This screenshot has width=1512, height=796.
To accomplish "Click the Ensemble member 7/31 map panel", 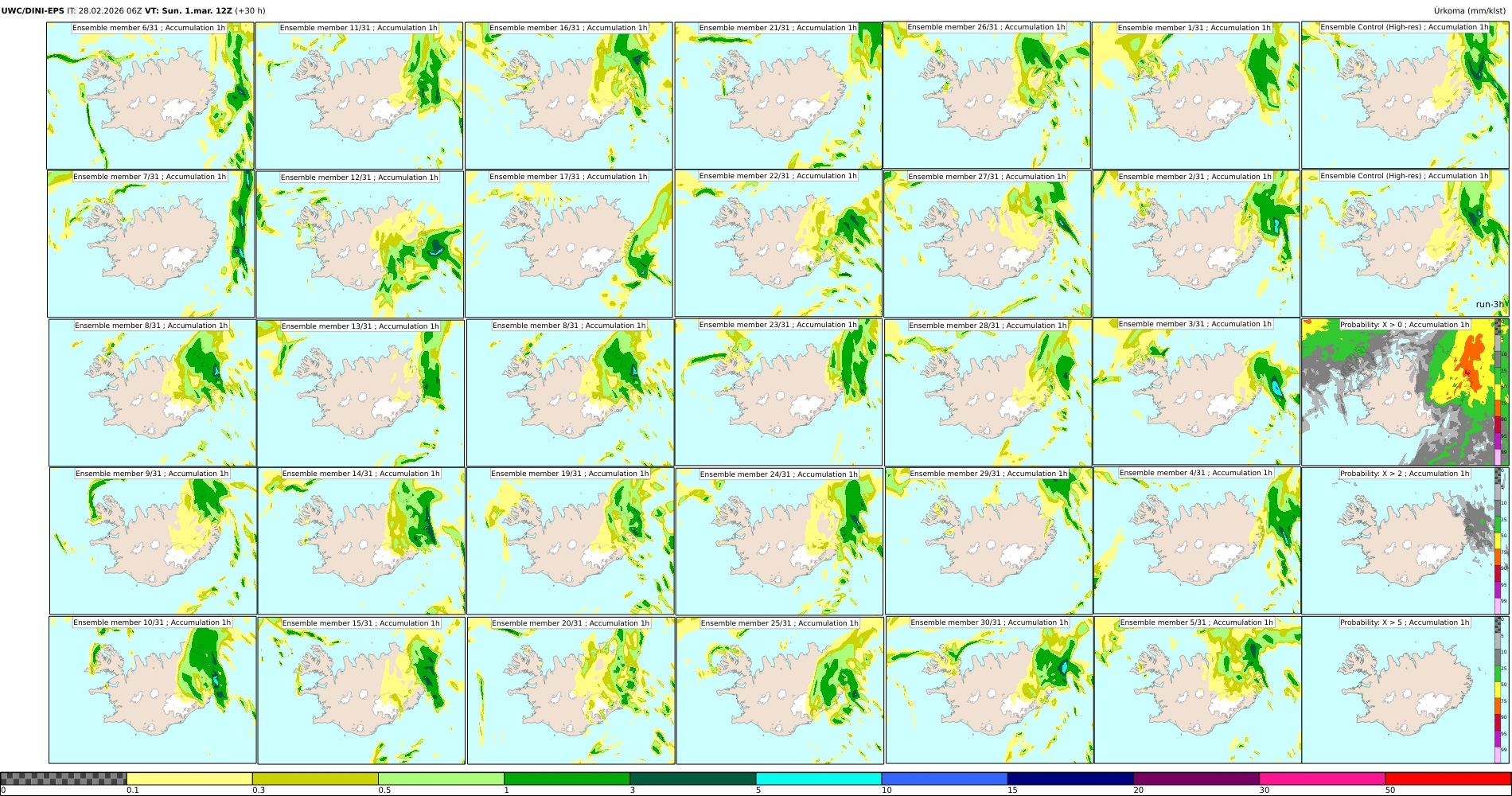I will point(151,244).
